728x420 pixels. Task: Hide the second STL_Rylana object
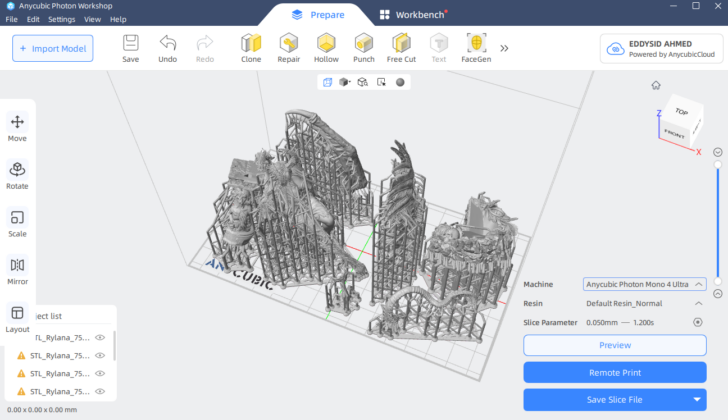tap(100, 355)
